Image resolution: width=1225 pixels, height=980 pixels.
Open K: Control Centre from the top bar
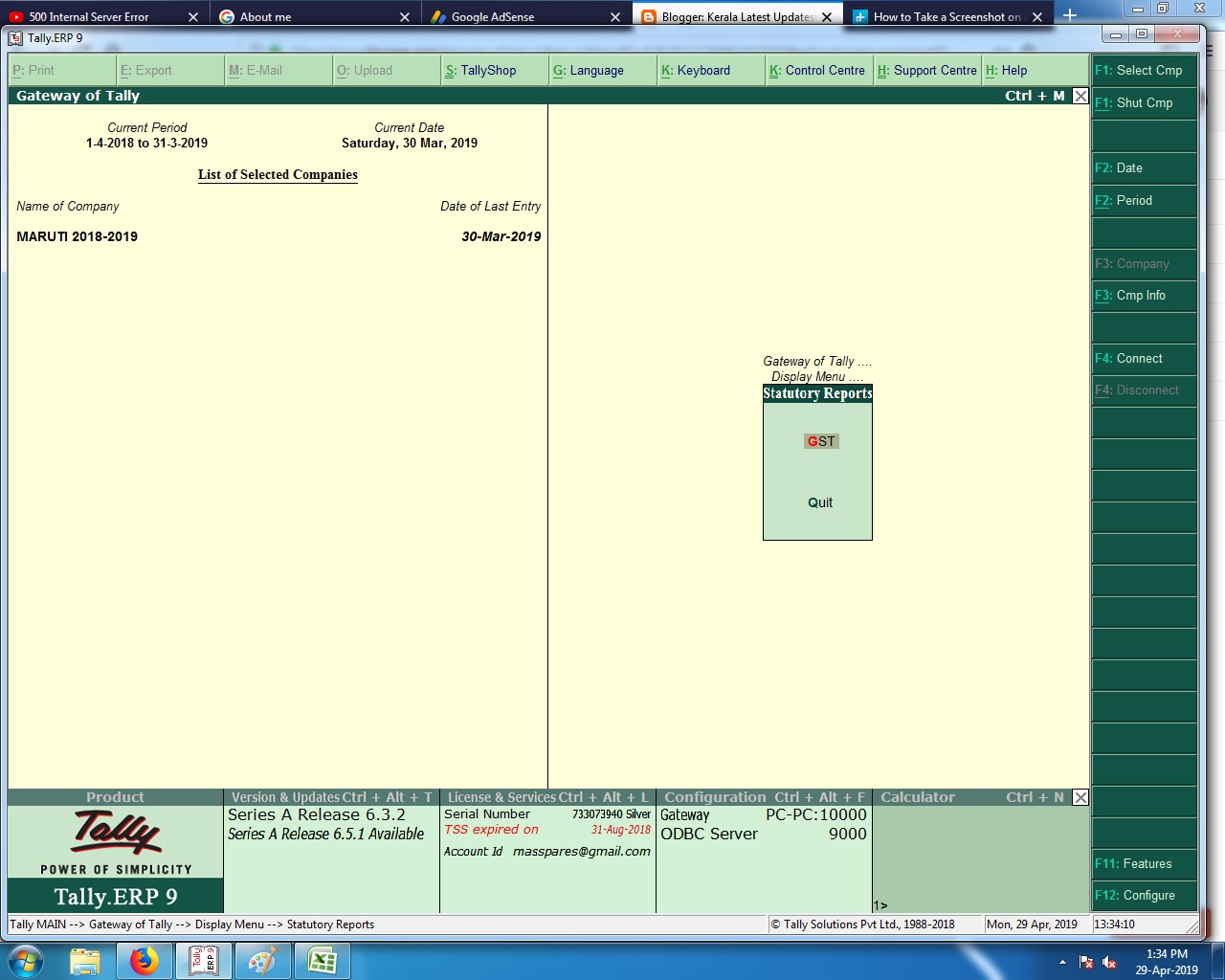pyautogui.click(x=819, y=71)
